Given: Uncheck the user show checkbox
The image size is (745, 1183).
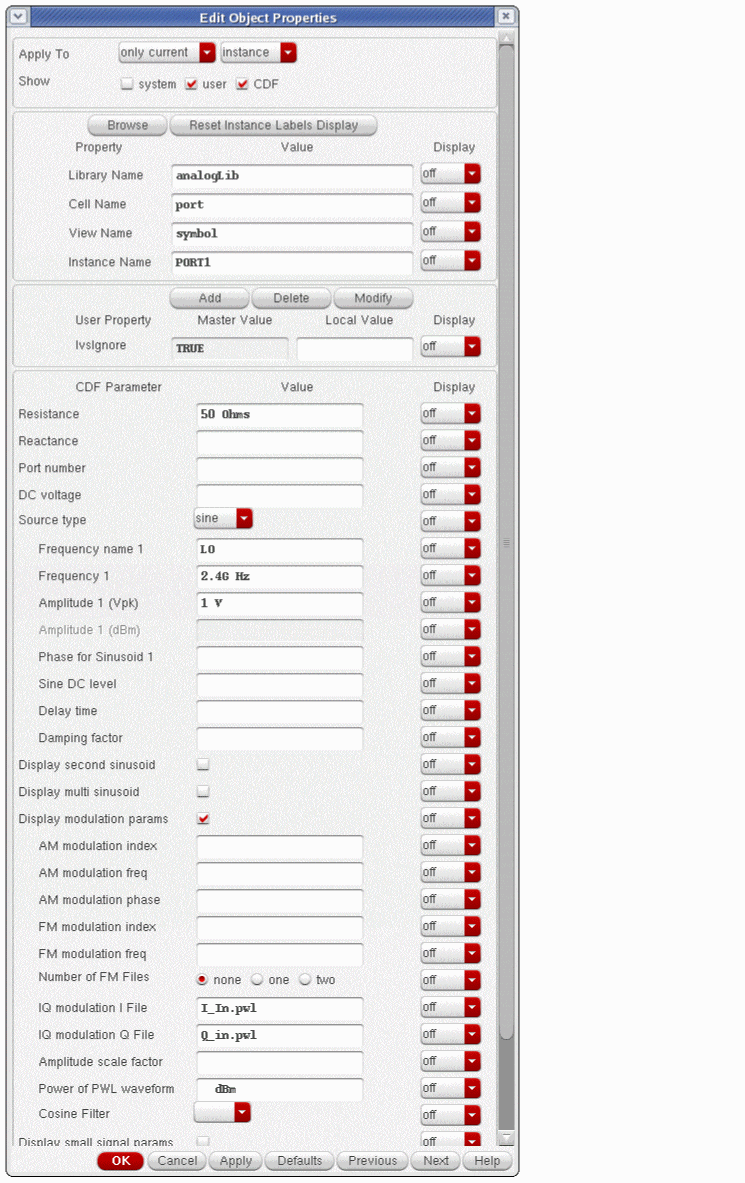Looking at the screenshot, I should click(191, 84).
